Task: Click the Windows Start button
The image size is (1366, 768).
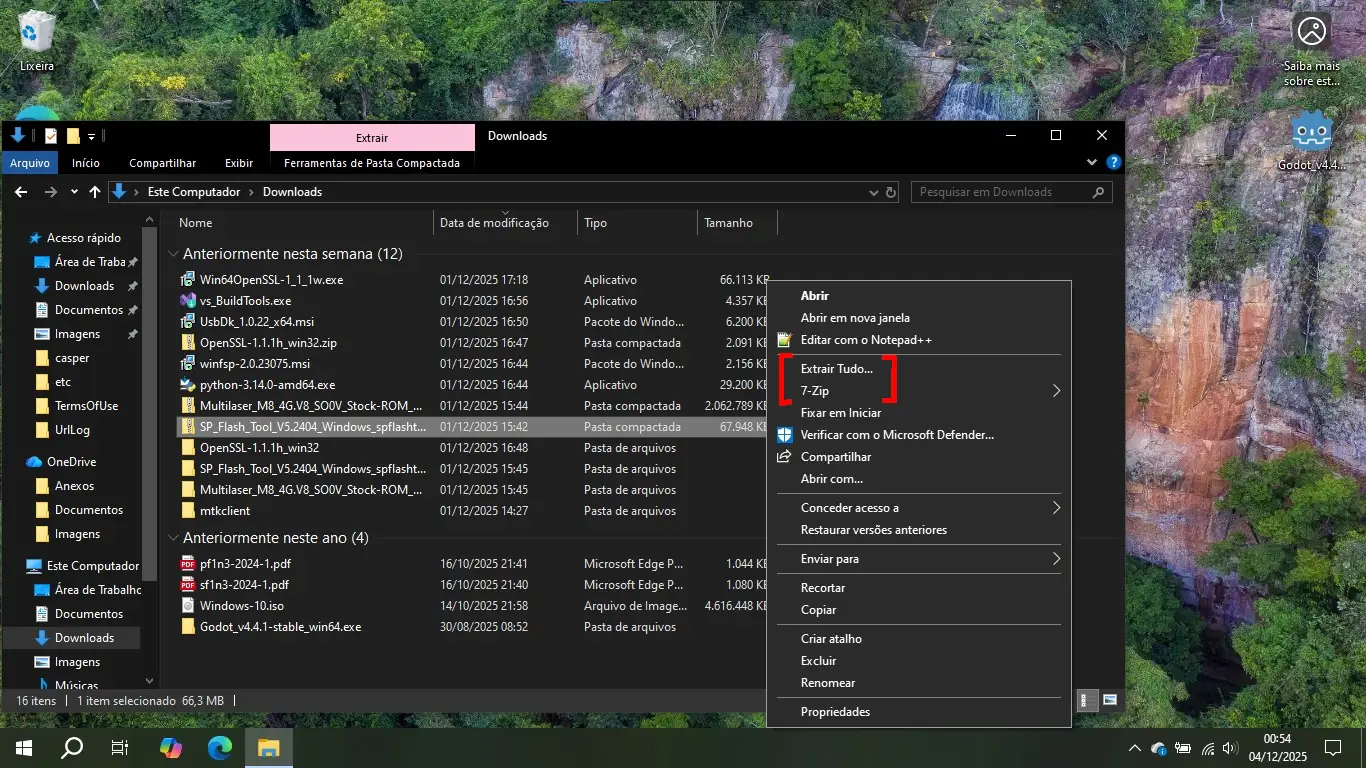Action: pos(22,747)
